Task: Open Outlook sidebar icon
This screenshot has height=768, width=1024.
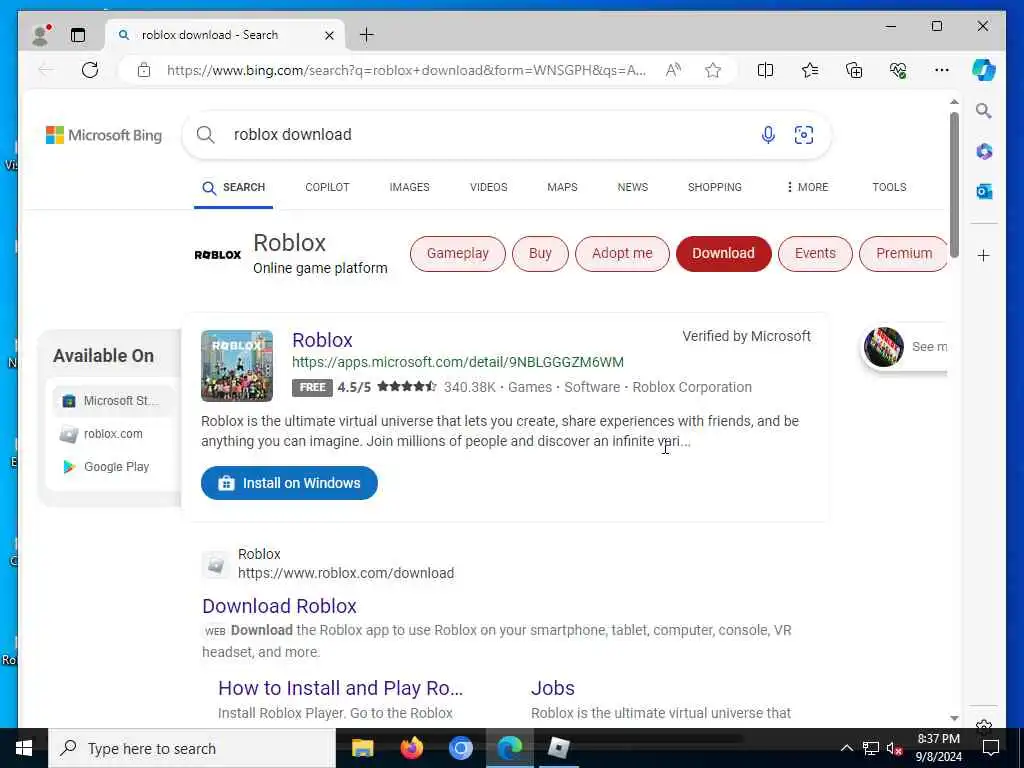Action: (x=984, y=191)
